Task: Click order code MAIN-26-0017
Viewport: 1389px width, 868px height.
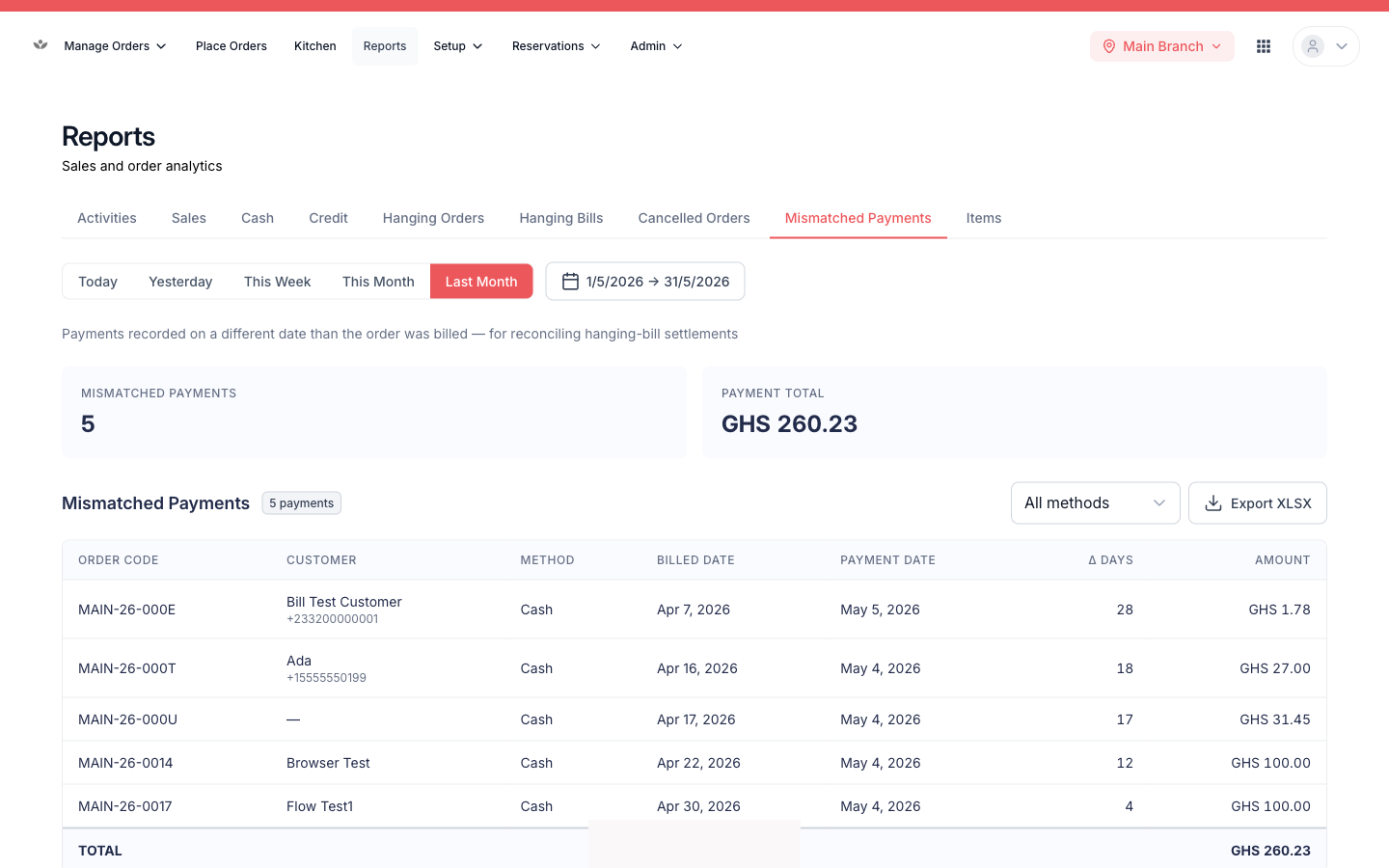Action: [x=125, y=806]
